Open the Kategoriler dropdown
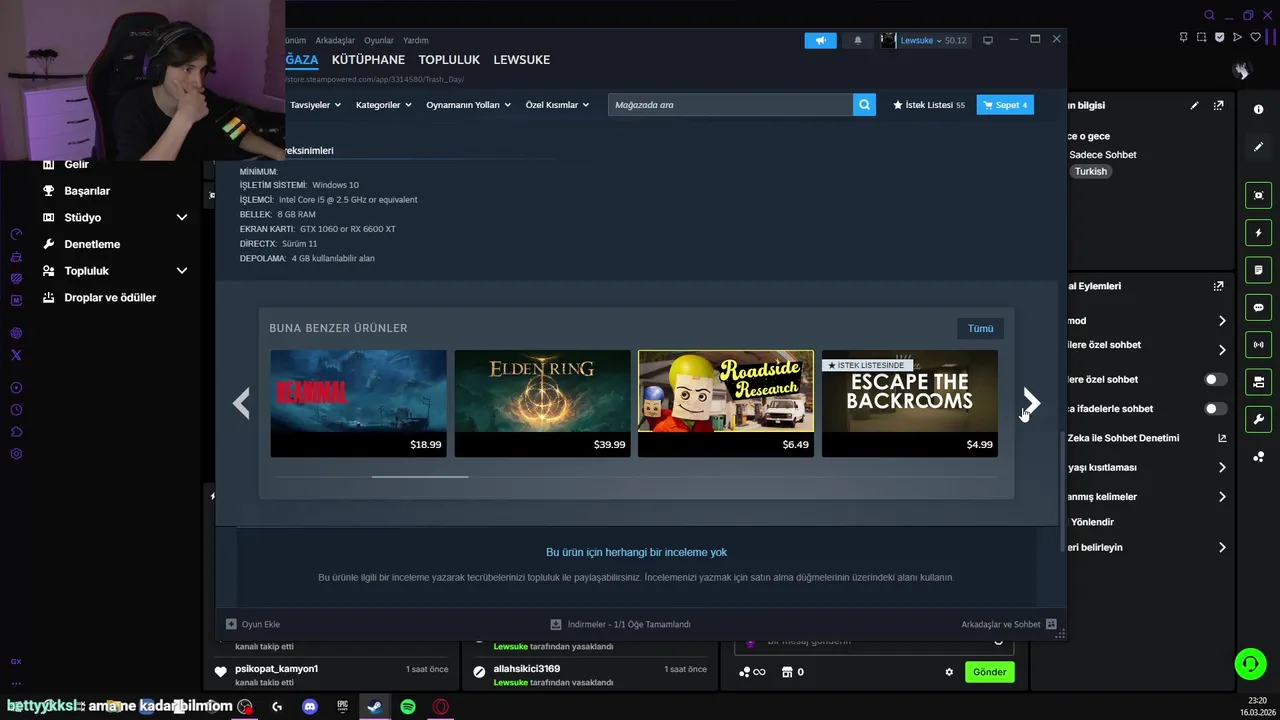 [383, 105]
